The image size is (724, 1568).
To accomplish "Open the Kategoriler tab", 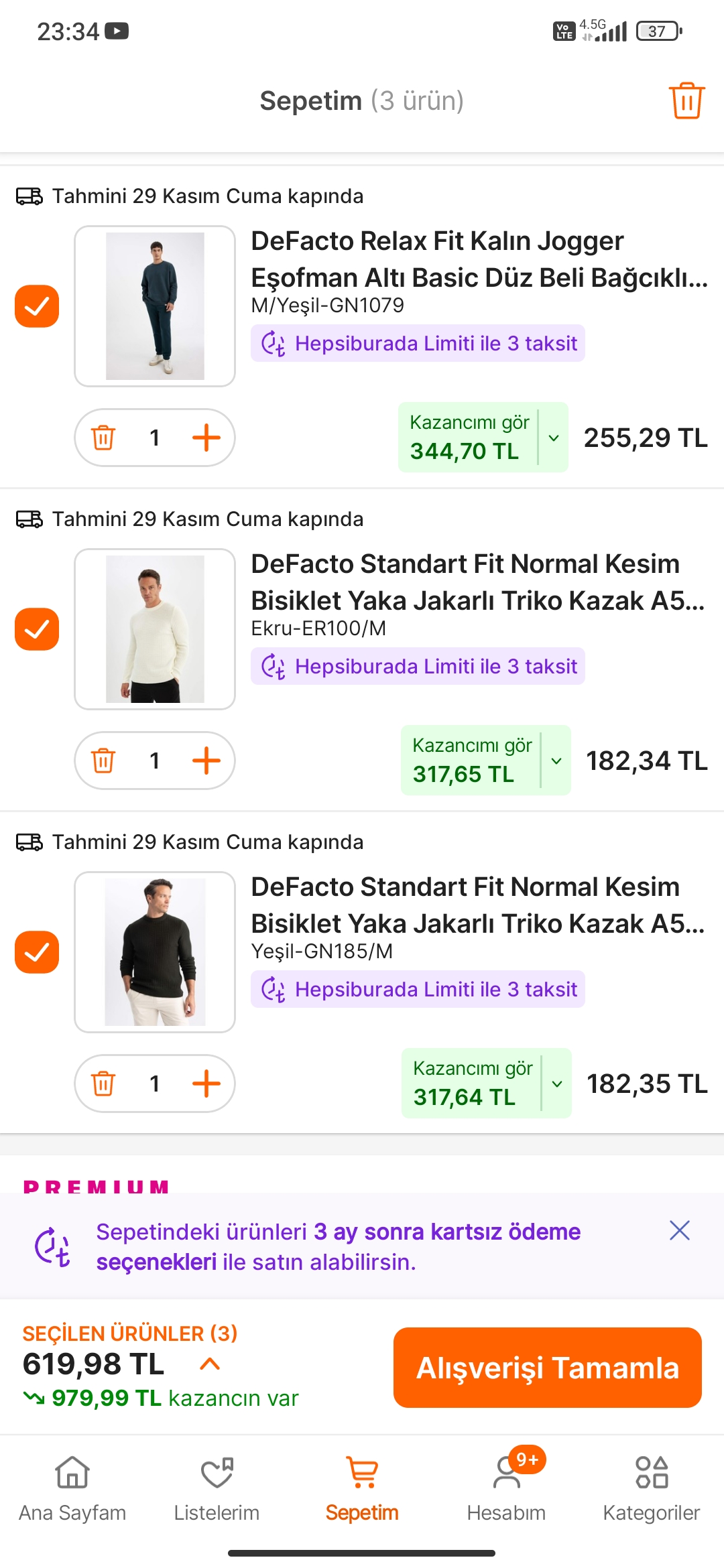I will 651,1484.
